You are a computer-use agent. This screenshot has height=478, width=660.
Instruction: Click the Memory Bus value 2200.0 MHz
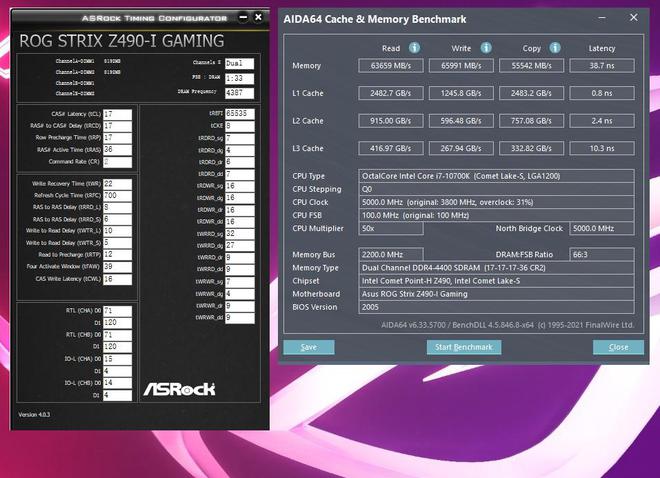tap(391, 255)
